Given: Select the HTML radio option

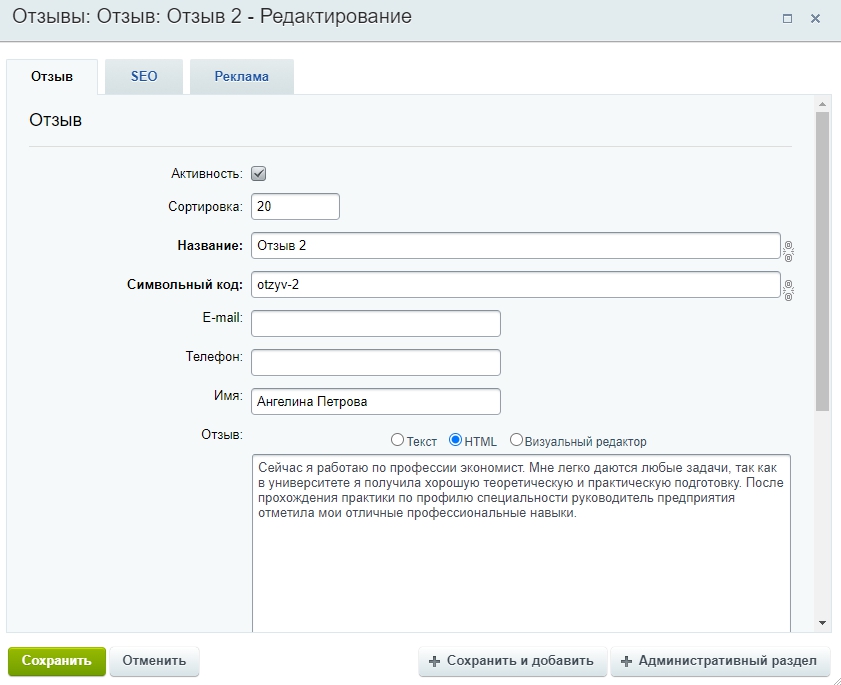Looking at the screenshot, I should click(455, 440).
